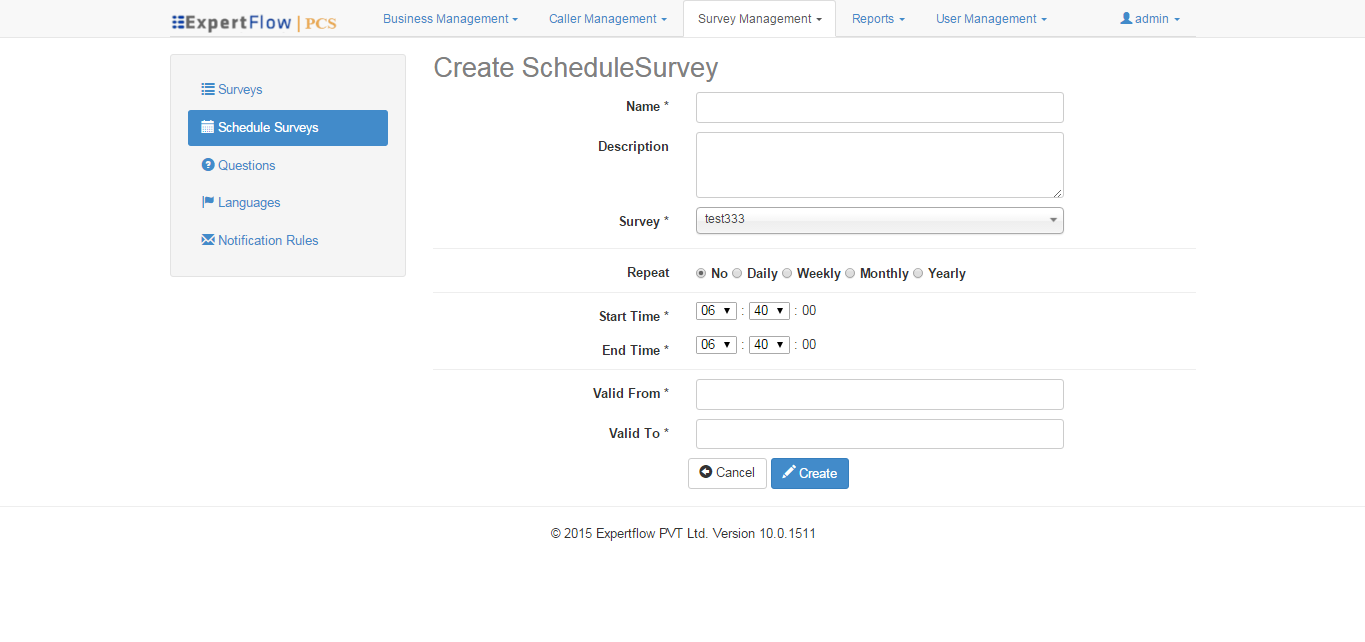The height and width of the screenshot is (642, 1365).
Task: Select the Notification Rules envelope icon
Action: pos(207,240)
